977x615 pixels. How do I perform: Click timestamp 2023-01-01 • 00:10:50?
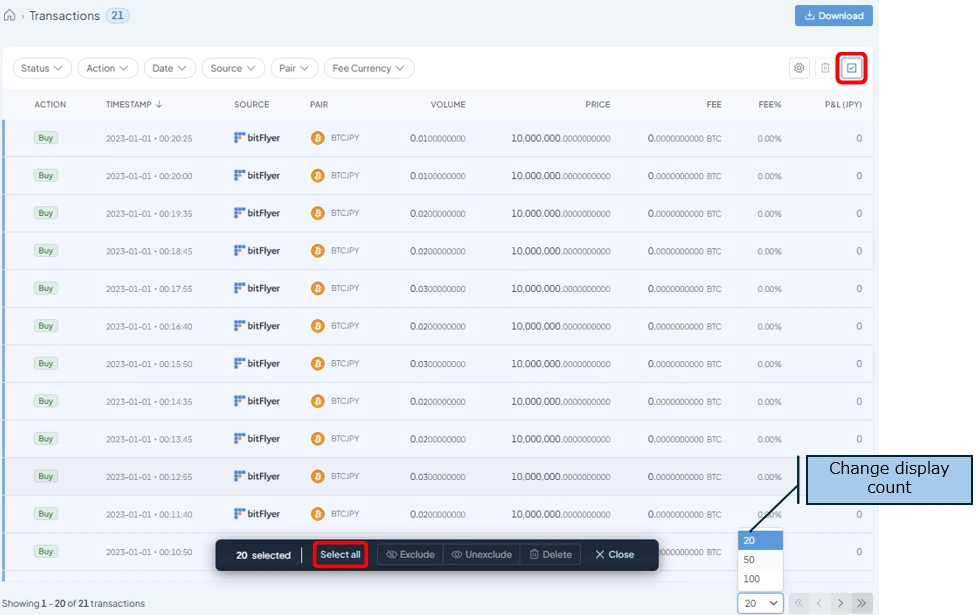[x=149, y=552]
